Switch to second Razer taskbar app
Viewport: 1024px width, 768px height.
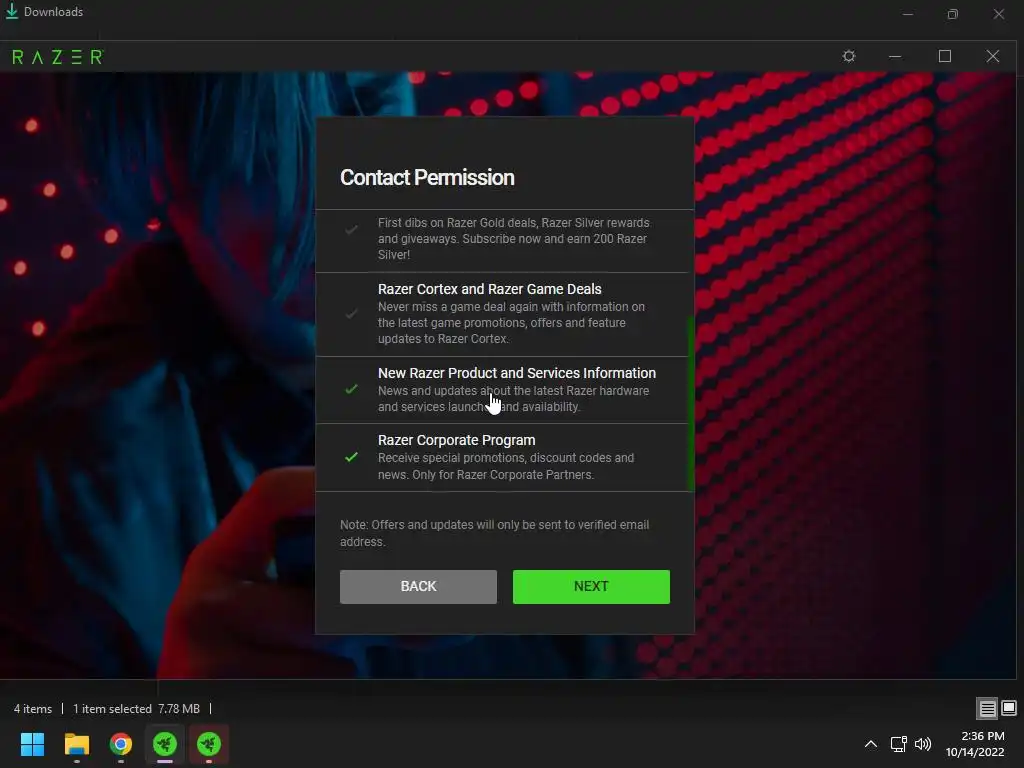(x=209, y=744)
